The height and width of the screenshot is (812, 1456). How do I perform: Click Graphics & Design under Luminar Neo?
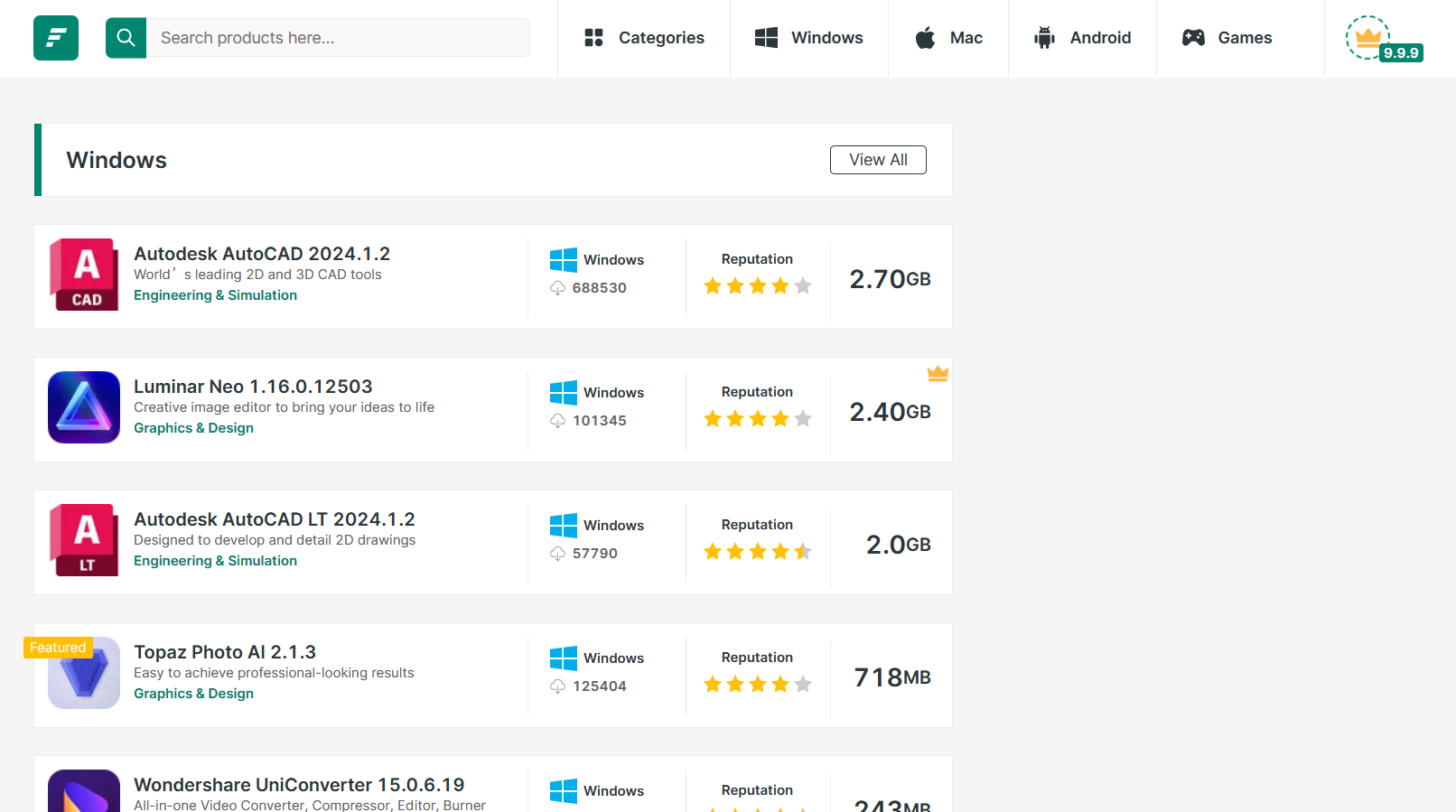click(193, 428)
